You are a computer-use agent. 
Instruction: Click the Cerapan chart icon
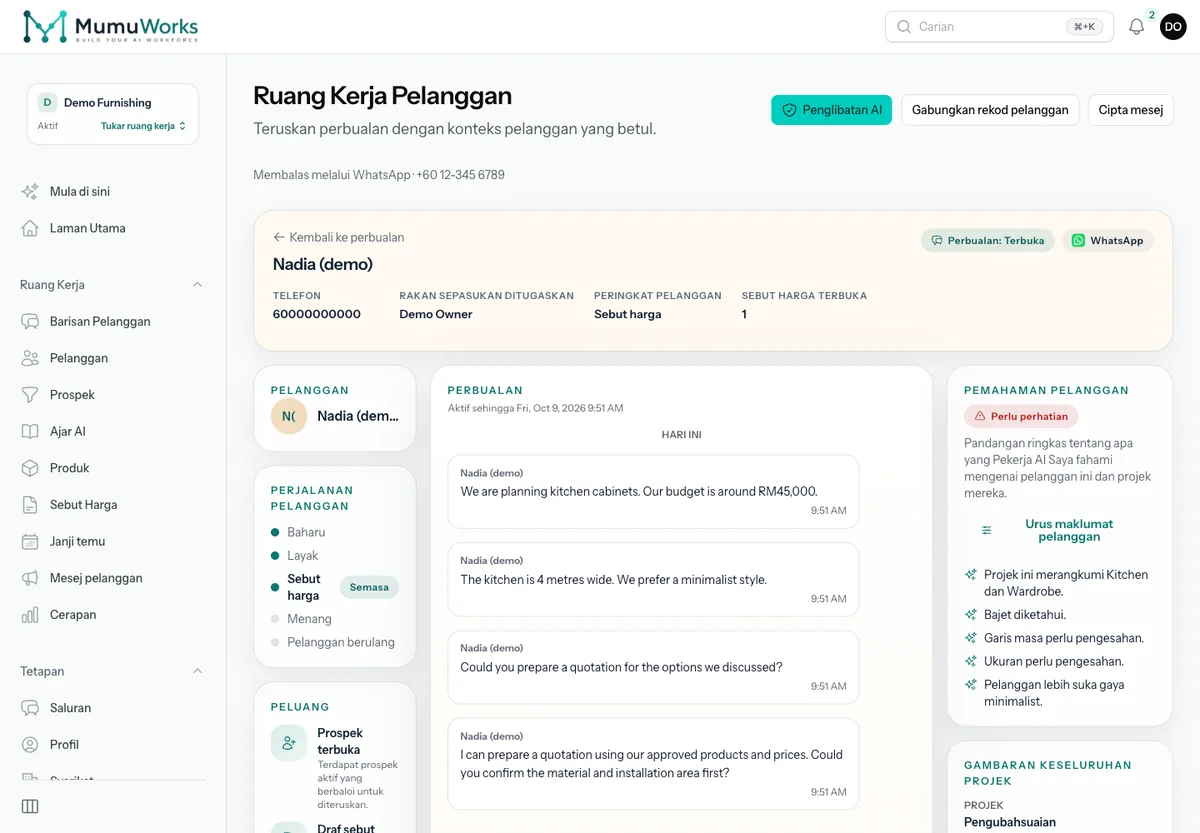[30, 615]
